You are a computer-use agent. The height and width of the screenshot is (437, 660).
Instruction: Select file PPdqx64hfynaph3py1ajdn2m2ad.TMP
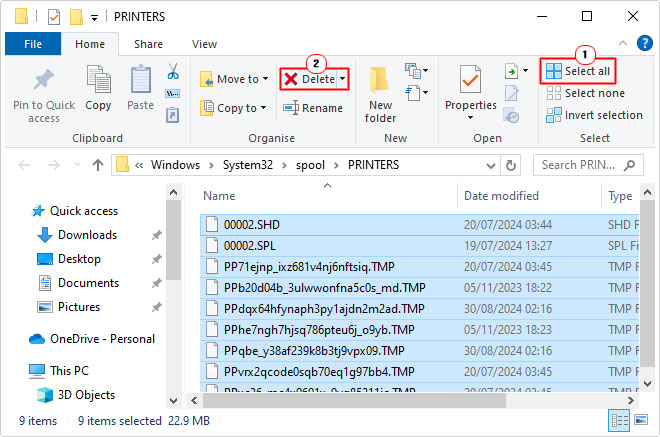click(x=419, y=309)
